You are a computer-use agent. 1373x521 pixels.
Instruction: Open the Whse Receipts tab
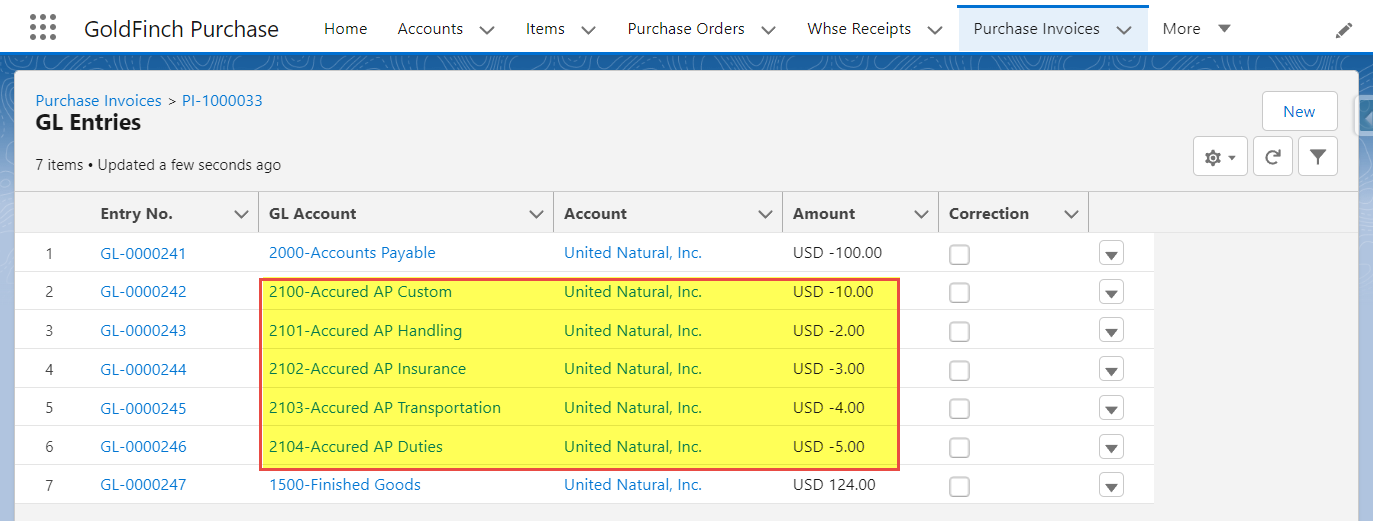(859, 29)
